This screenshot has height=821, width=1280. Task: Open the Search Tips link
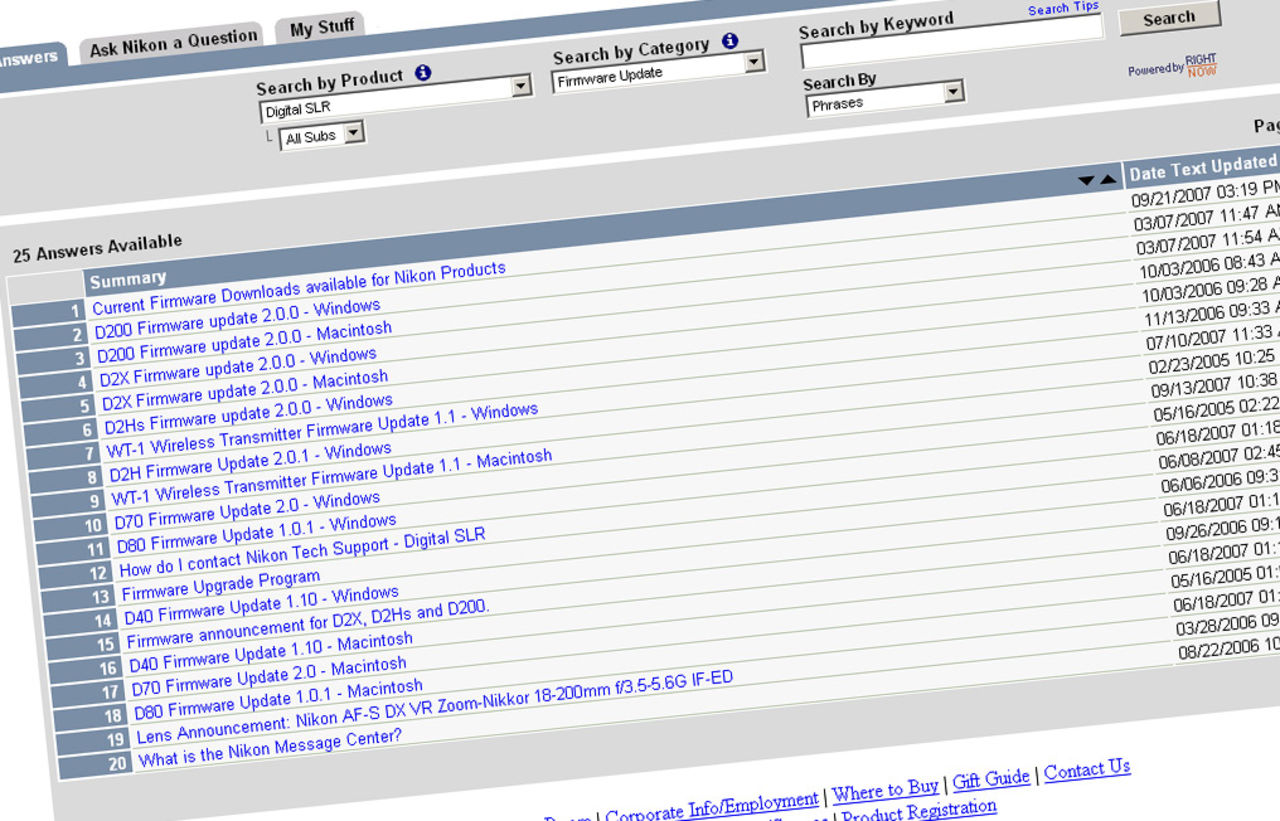(1063, 9)
